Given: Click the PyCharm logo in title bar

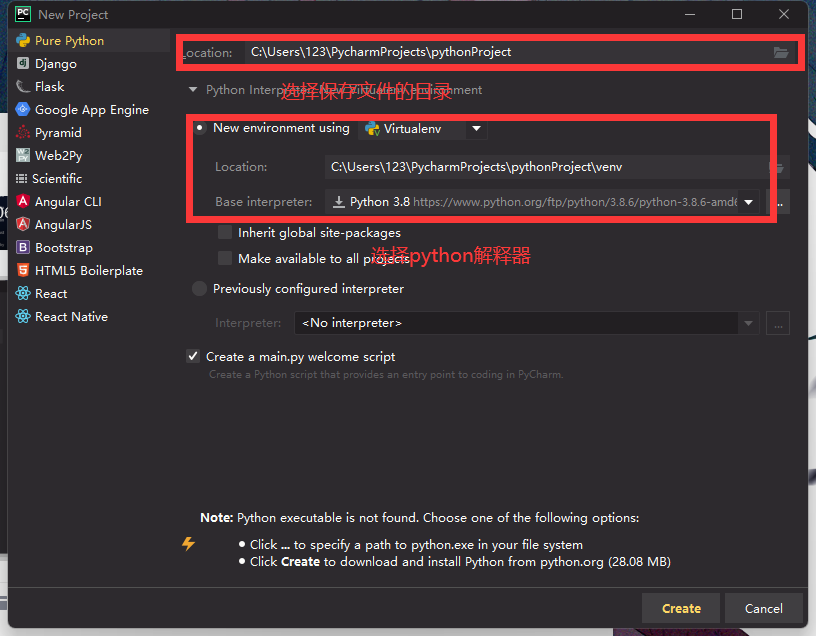Looking at the screenshot, I should pos(23,14).
